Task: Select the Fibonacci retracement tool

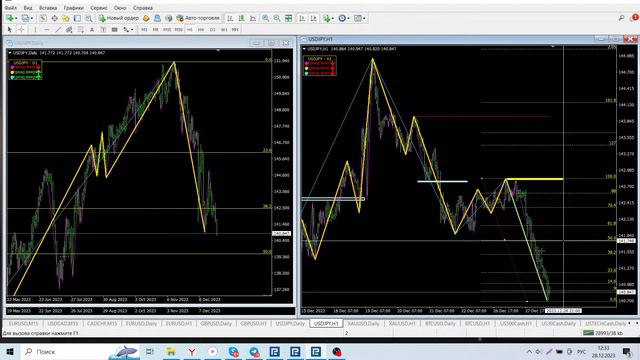Action: [x=81, y=29]
